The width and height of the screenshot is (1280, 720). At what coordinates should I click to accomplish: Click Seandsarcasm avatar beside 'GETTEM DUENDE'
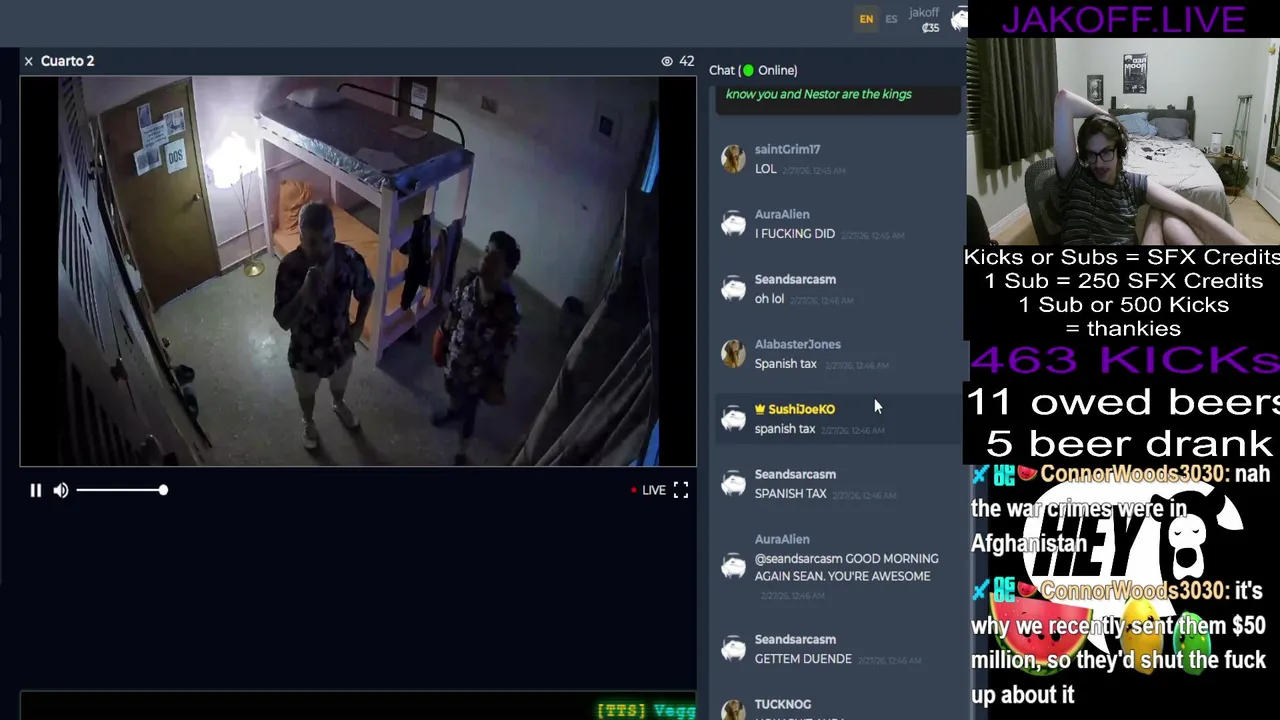pos(733,649)
